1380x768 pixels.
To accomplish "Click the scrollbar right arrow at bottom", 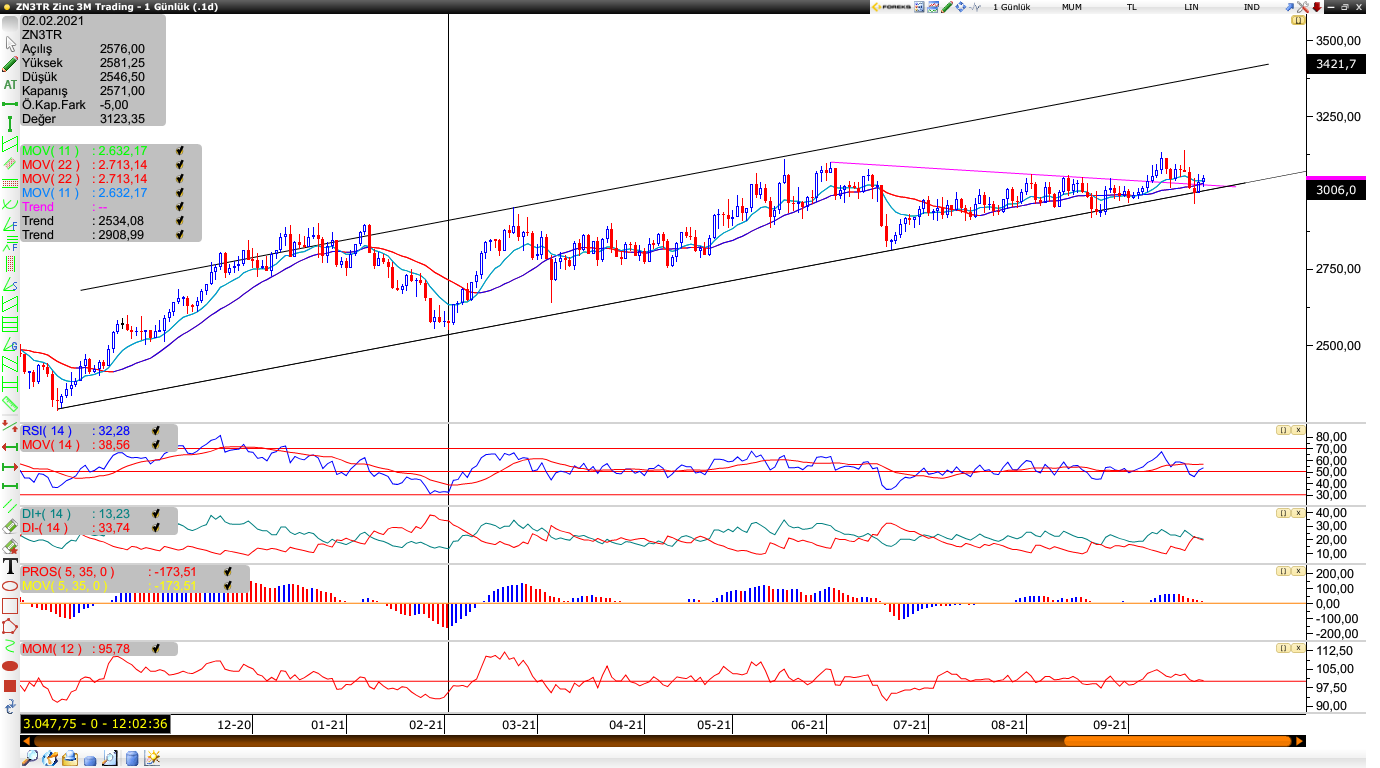I will [x=1299, y=741].
